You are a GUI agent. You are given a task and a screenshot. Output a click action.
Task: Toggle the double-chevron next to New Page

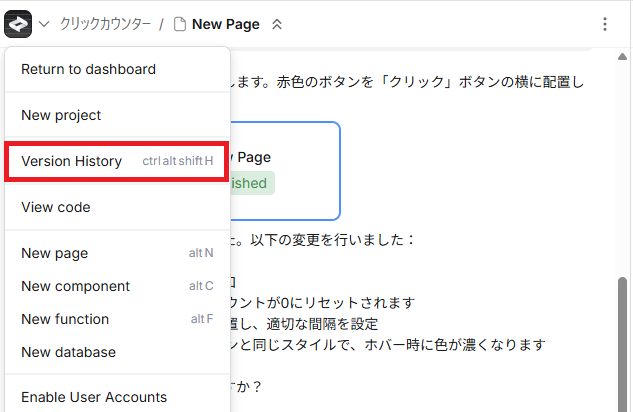[277, 24]
